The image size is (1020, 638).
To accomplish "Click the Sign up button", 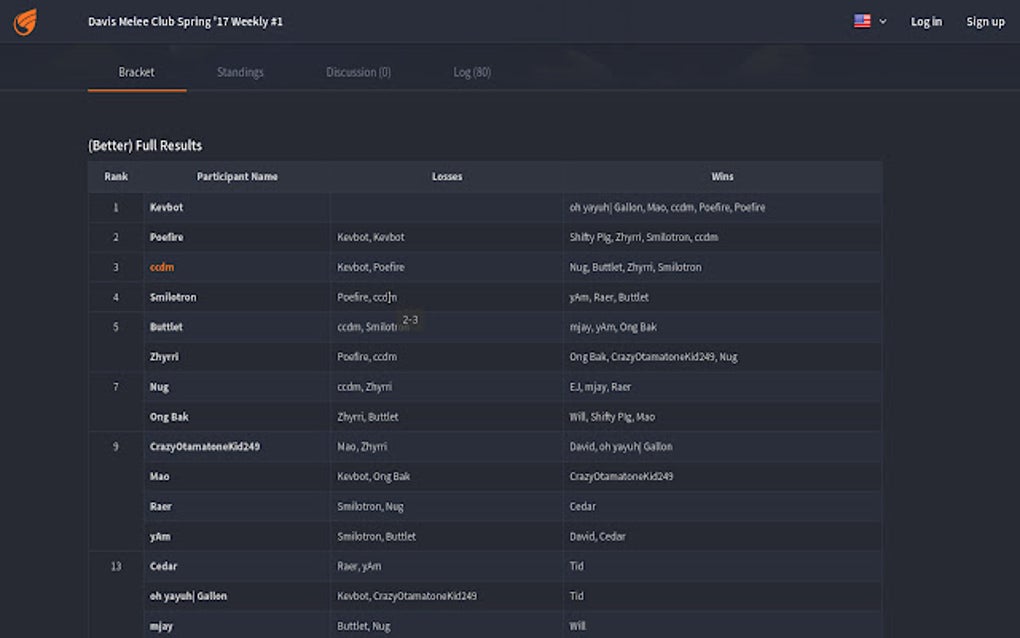I will tap(984, 20).
